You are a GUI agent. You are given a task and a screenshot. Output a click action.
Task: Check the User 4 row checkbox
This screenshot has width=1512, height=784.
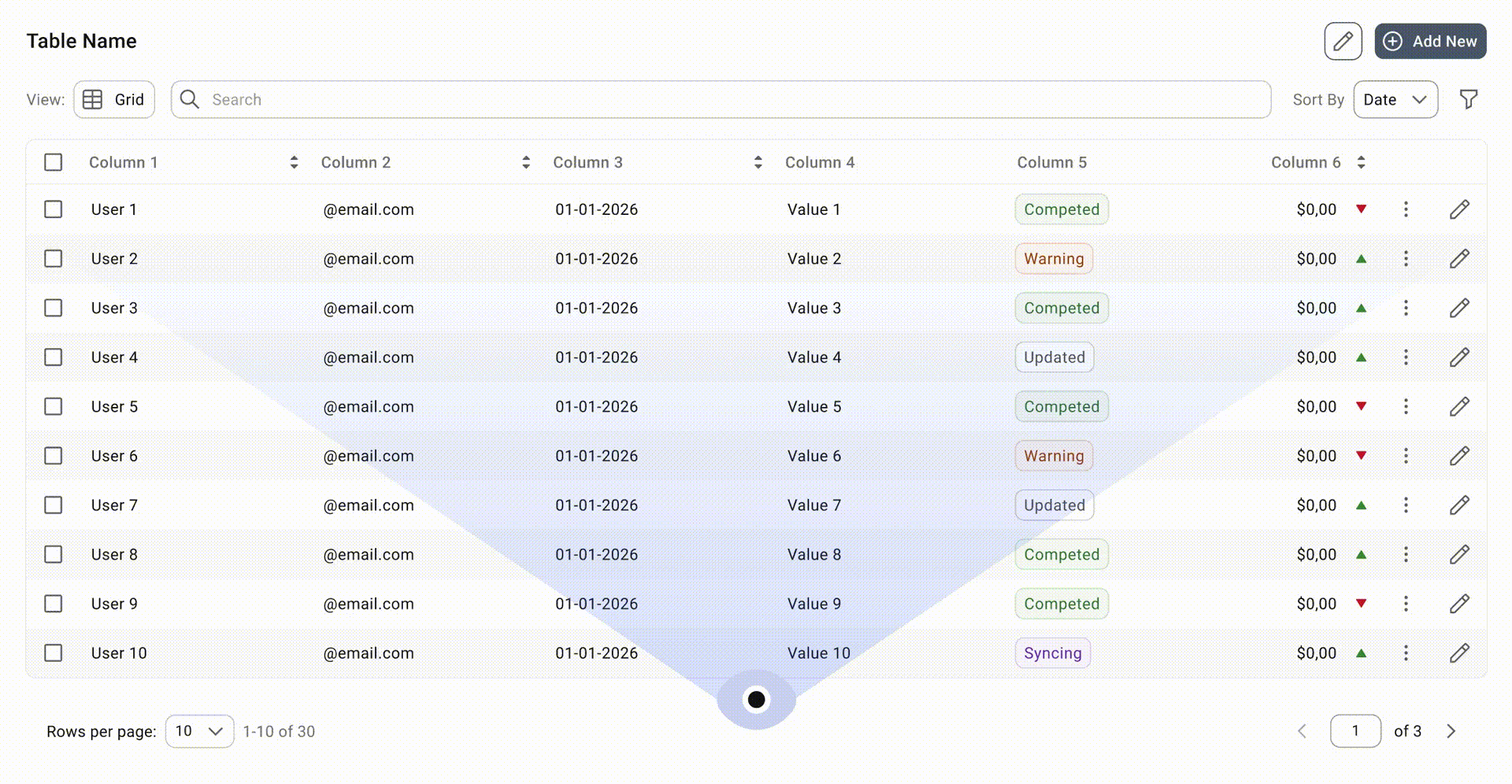pyautogui.click(x=54, y=357)
